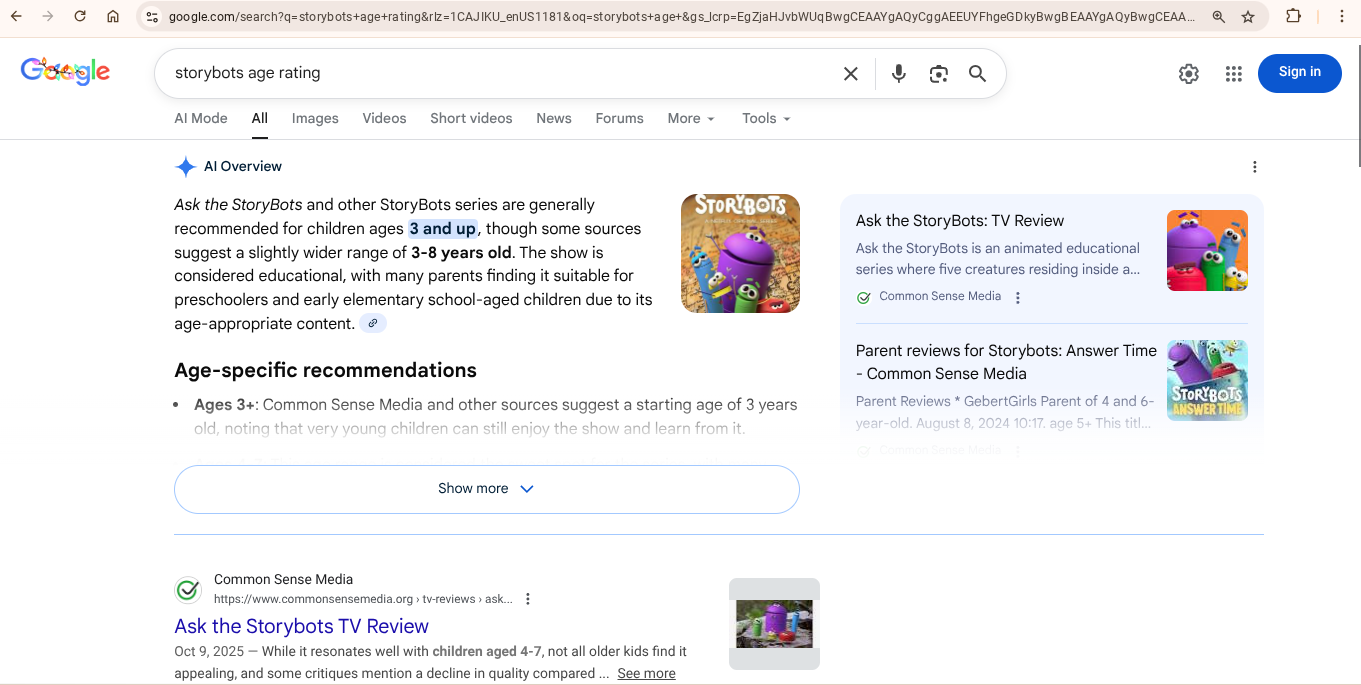Reload the page with the refresh icon

[80, 17]
